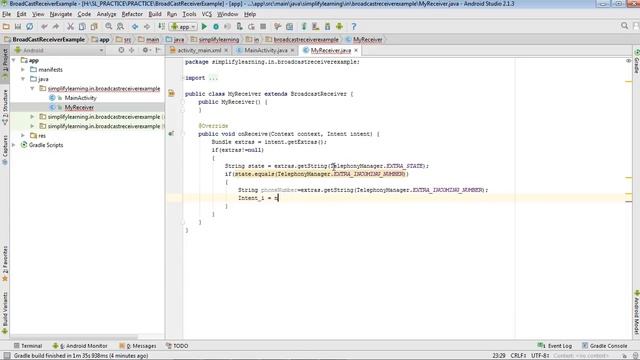640x360 pixels.
Task: Click the Save All toolbar icon
Action: click(18, 27)
